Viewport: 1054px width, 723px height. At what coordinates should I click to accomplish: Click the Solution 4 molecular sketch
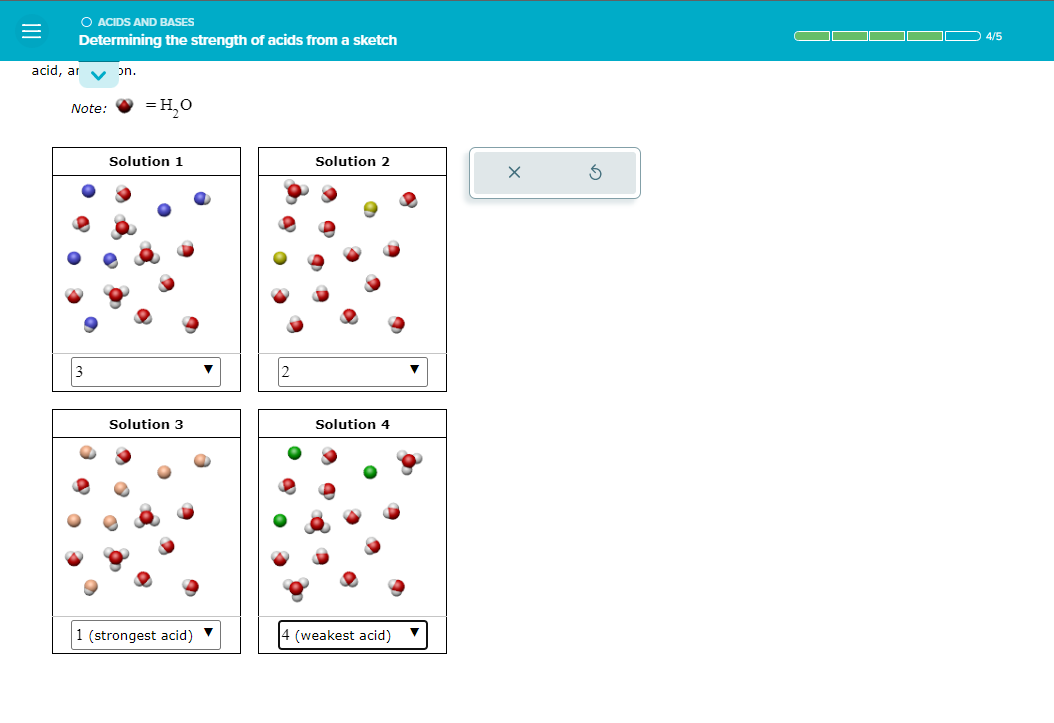pyautogui.click(x=352, y=527)
